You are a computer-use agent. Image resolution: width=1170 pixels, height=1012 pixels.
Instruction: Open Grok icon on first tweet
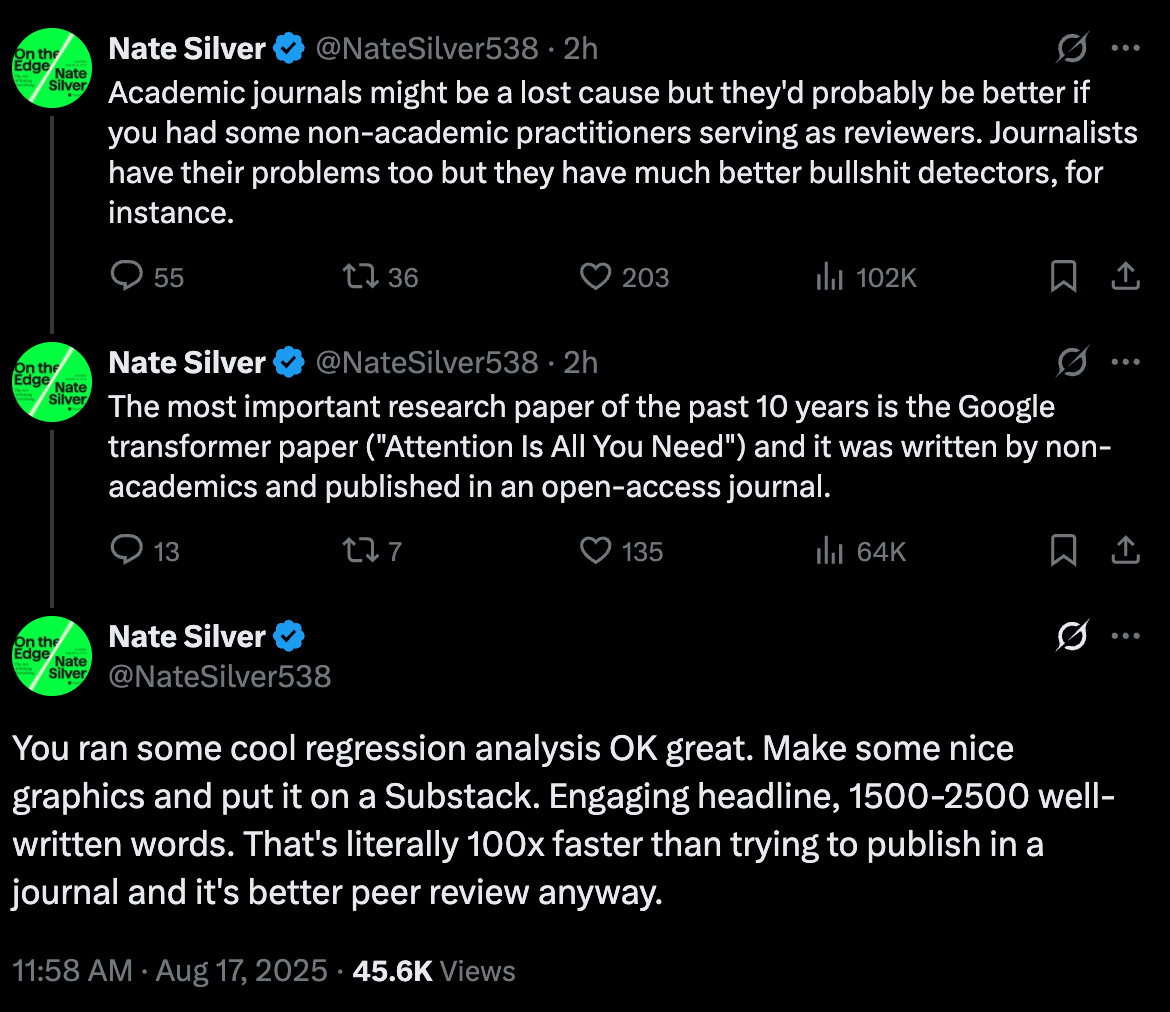[1072, 47]
